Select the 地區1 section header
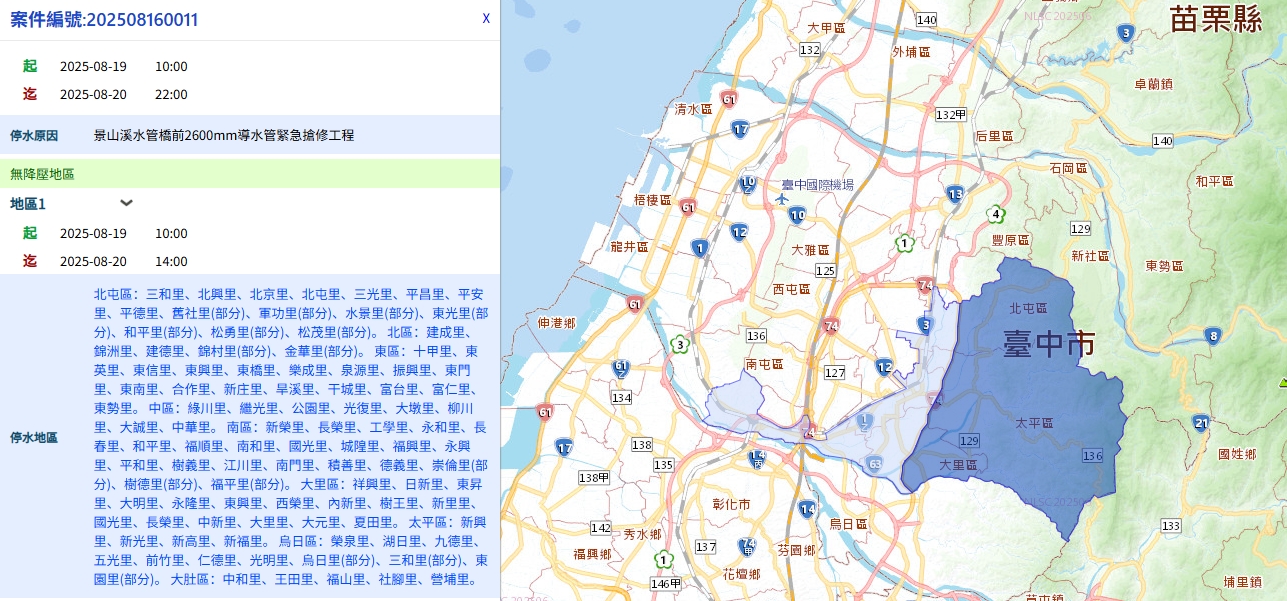The height and width of the screenshot is (601, 1287). tap(29, 203)
